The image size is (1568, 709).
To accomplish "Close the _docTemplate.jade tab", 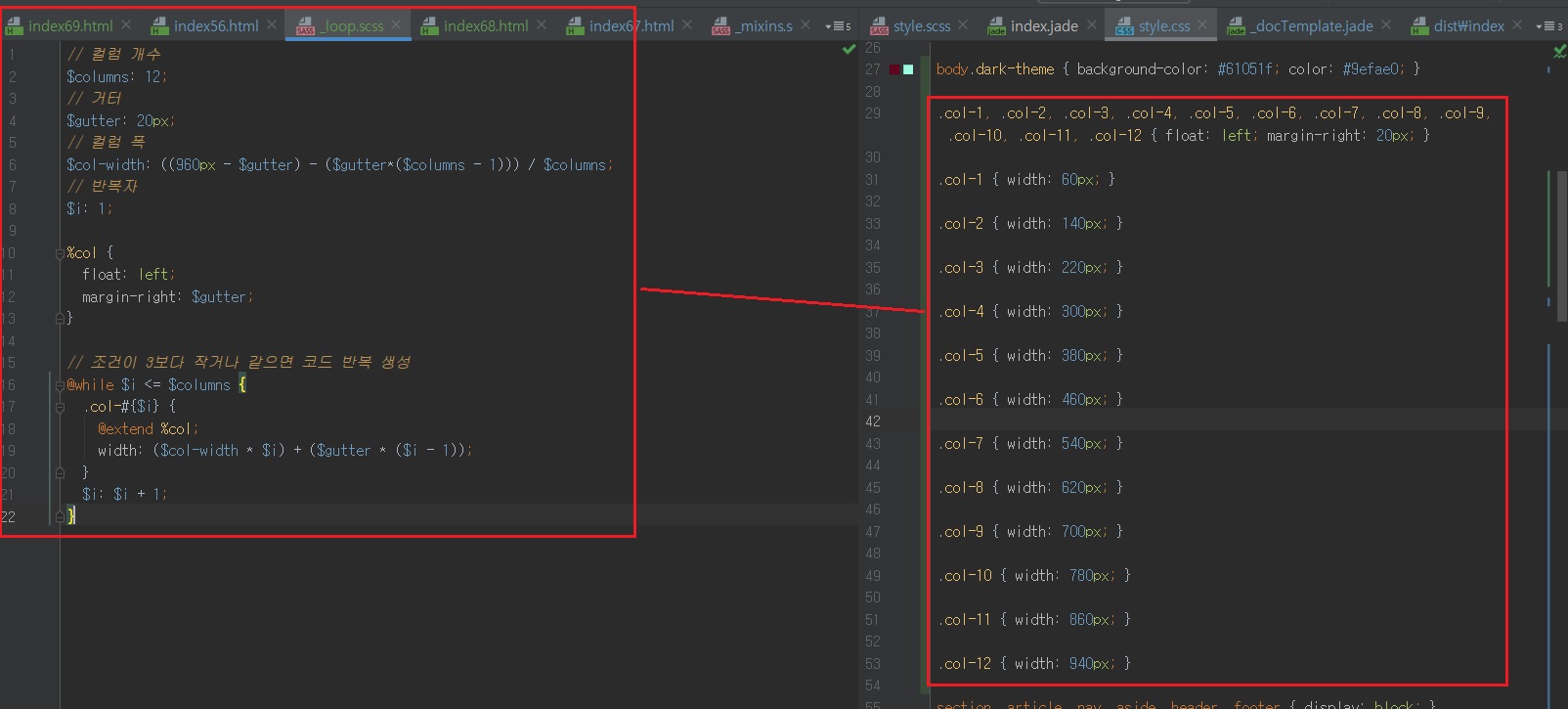I will coord(1386,24).
